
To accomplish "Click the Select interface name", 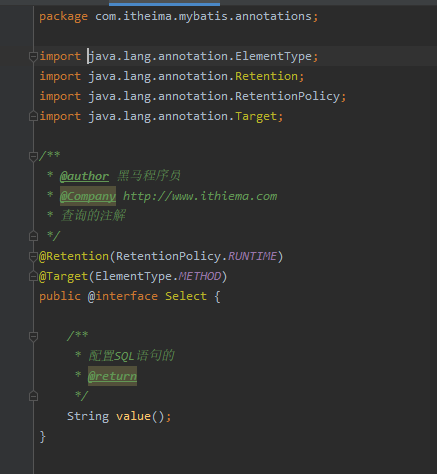I will (x=186, y=296).
